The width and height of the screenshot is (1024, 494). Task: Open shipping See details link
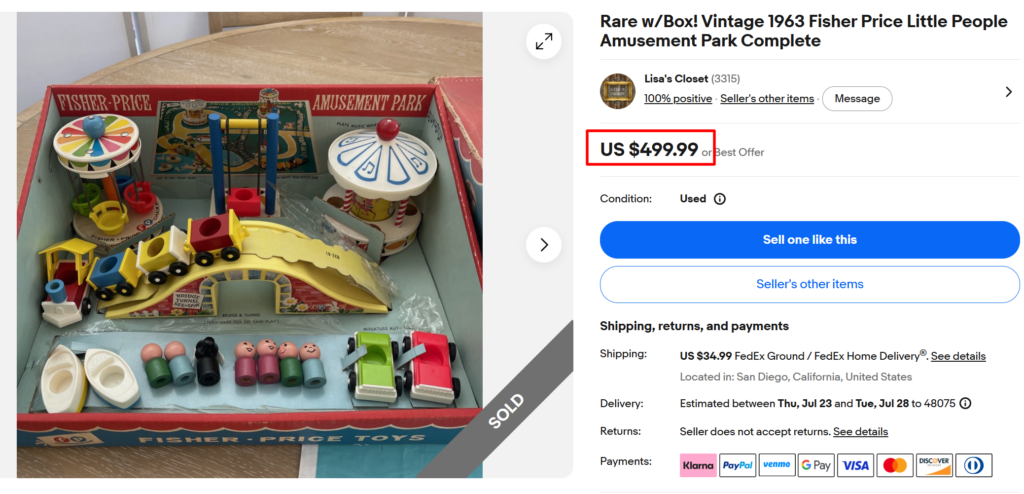(x=958, y=356)
